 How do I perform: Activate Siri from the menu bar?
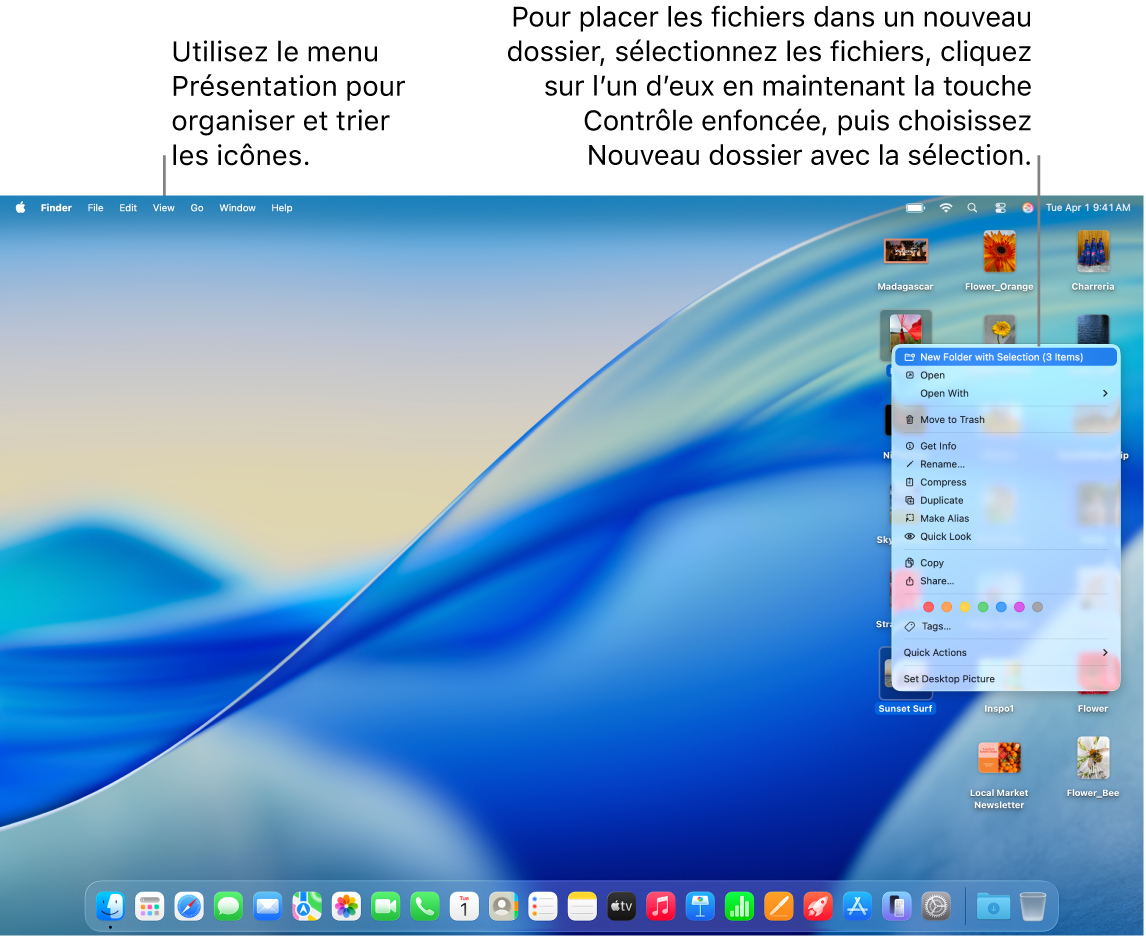pyautogui.click(x=1028, y=208)
